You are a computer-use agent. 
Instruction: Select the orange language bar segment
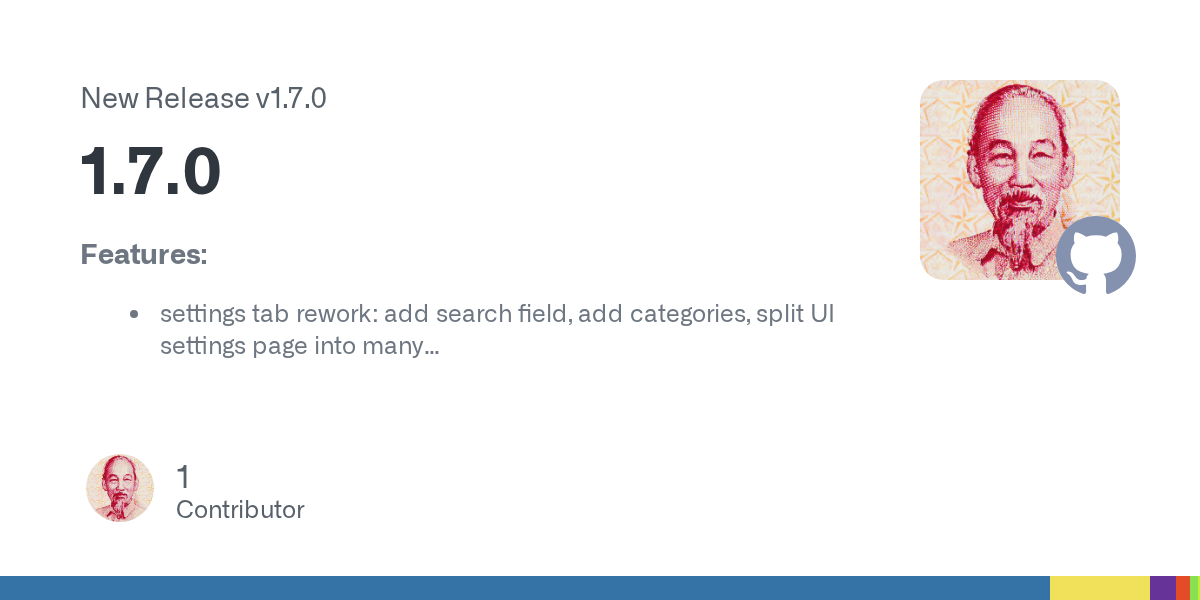(x=1182, y=588)
